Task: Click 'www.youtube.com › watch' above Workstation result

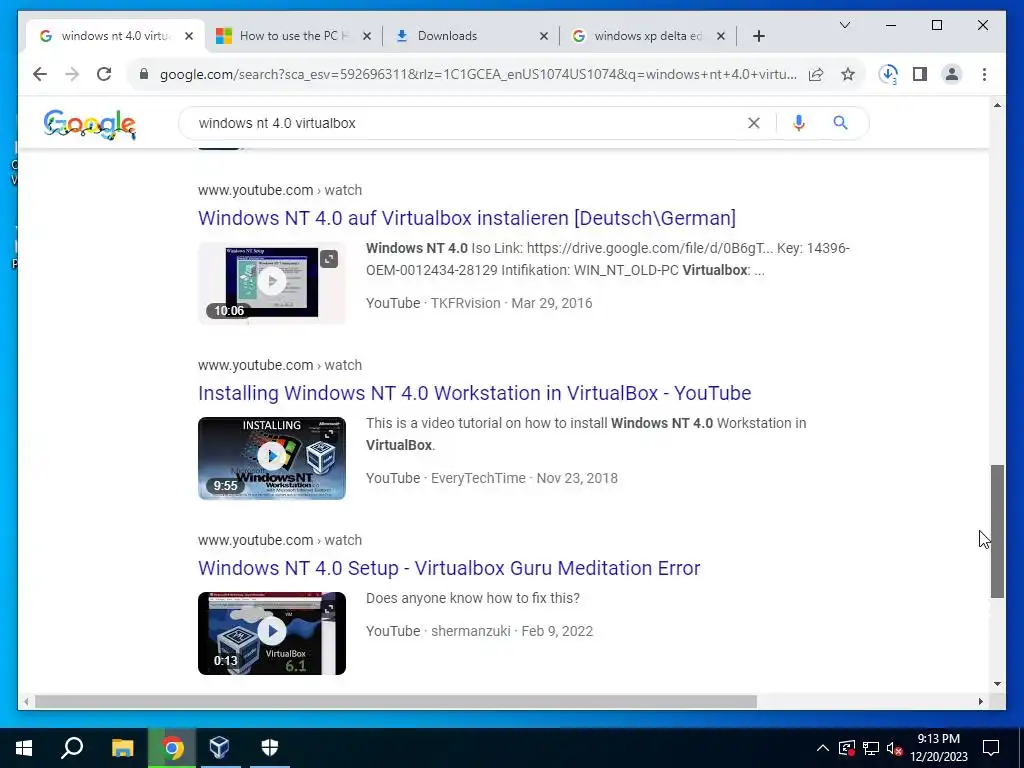Action: coord(280,365)
